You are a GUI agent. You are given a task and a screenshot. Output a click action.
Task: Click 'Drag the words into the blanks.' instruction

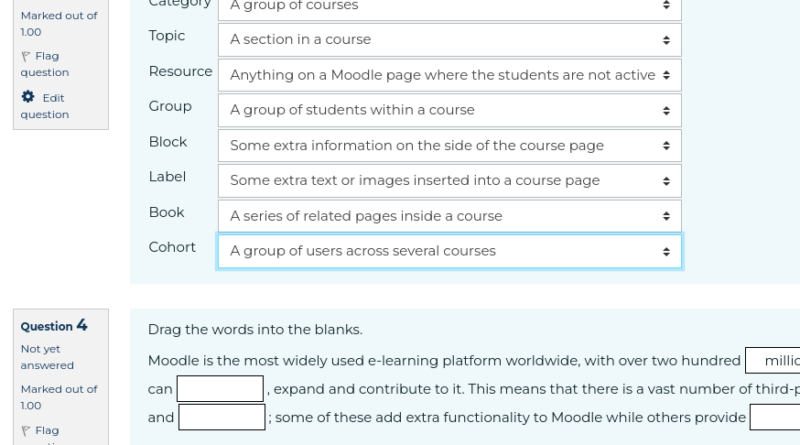(255, 330)
